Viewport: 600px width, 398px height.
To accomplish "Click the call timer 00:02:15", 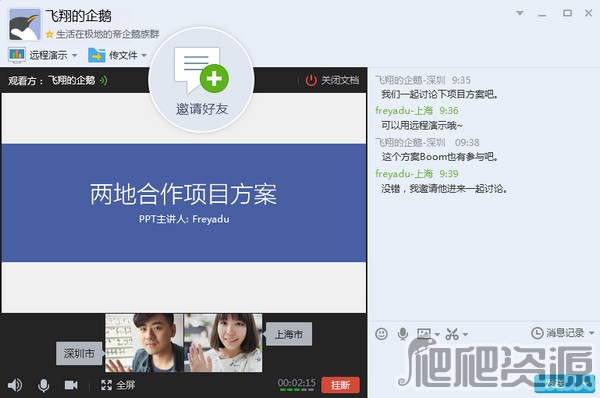I will [297, 383].
